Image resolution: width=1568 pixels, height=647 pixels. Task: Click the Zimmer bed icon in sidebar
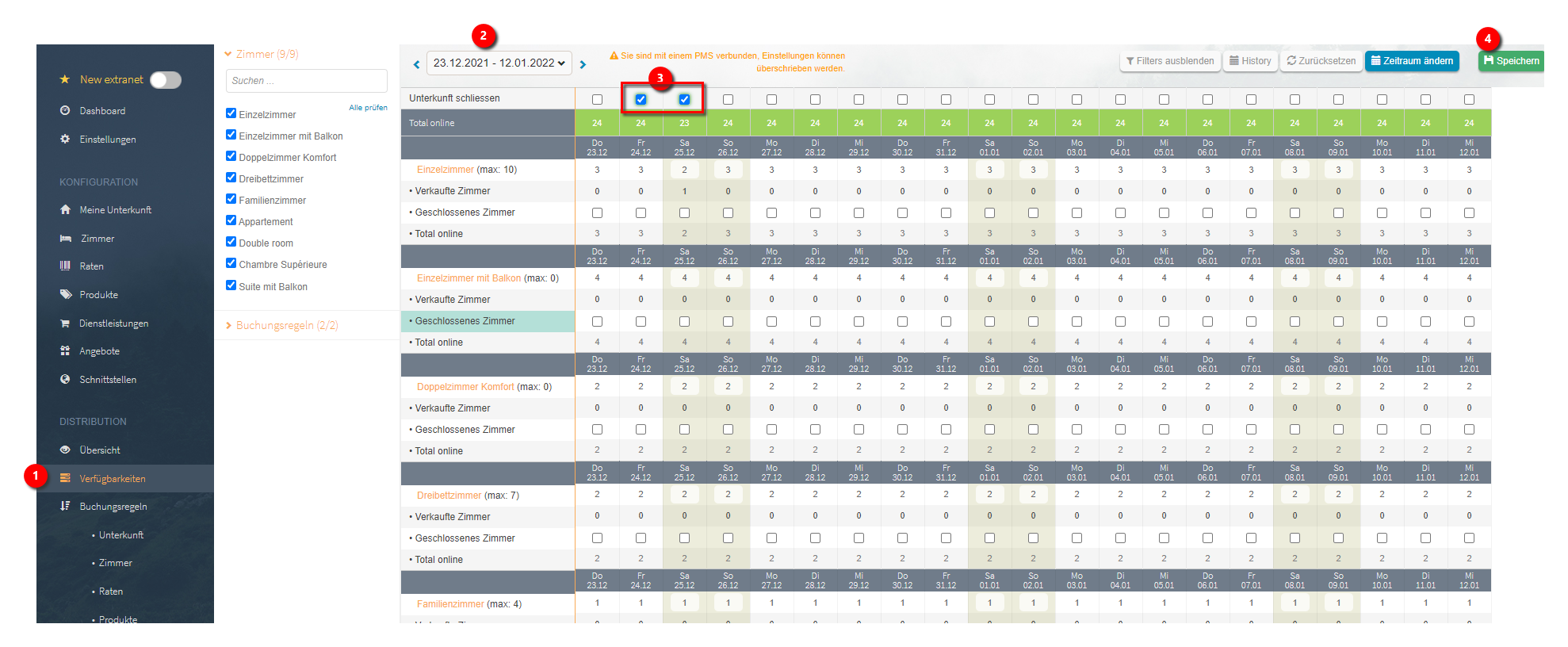(x=65, y=238)
